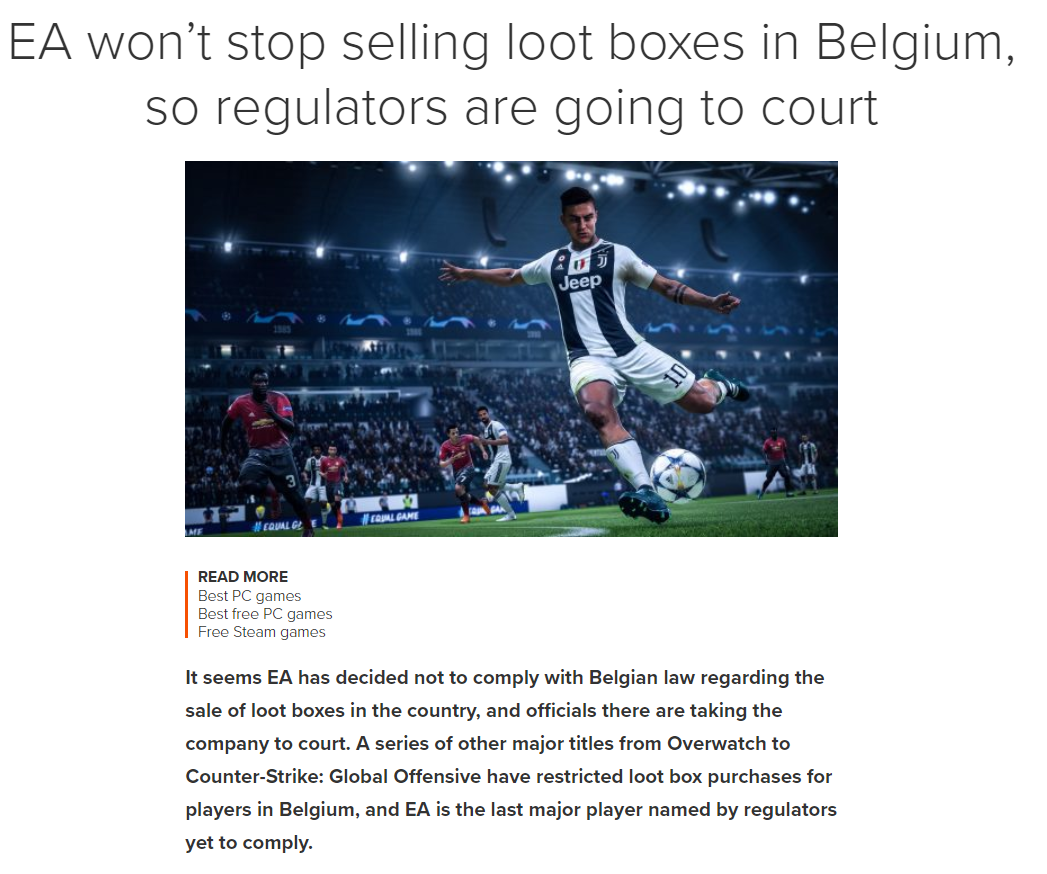Image resolution: width=1047 pixels, height=874 pixels.
Task: Click the FIFA soccer article image
Action: [511, 349]
